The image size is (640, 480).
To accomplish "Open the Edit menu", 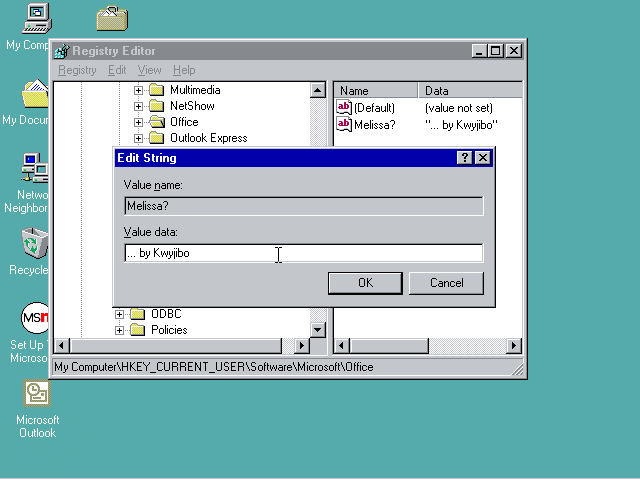I will pyautogui.click(x=117, y=70).
